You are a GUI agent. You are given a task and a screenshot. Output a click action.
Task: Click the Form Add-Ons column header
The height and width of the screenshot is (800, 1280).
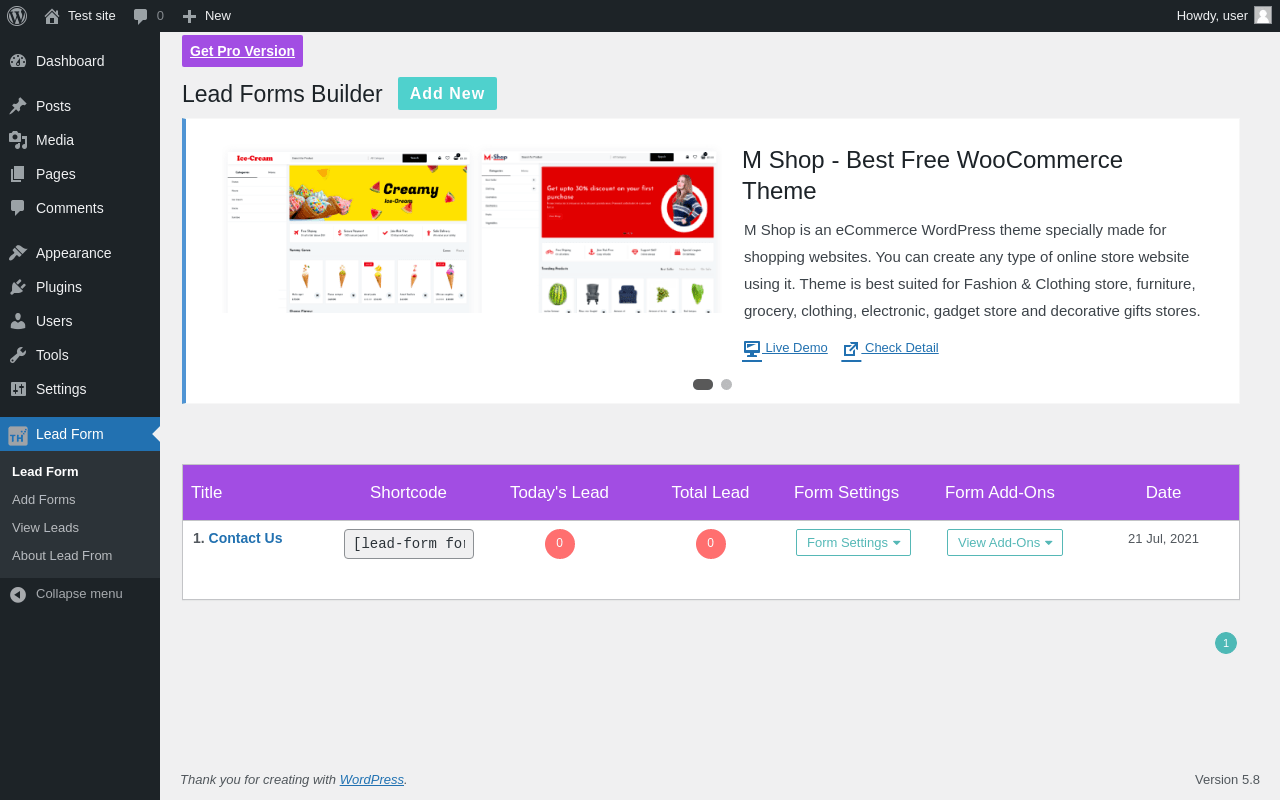click(x=1000, y=493)
